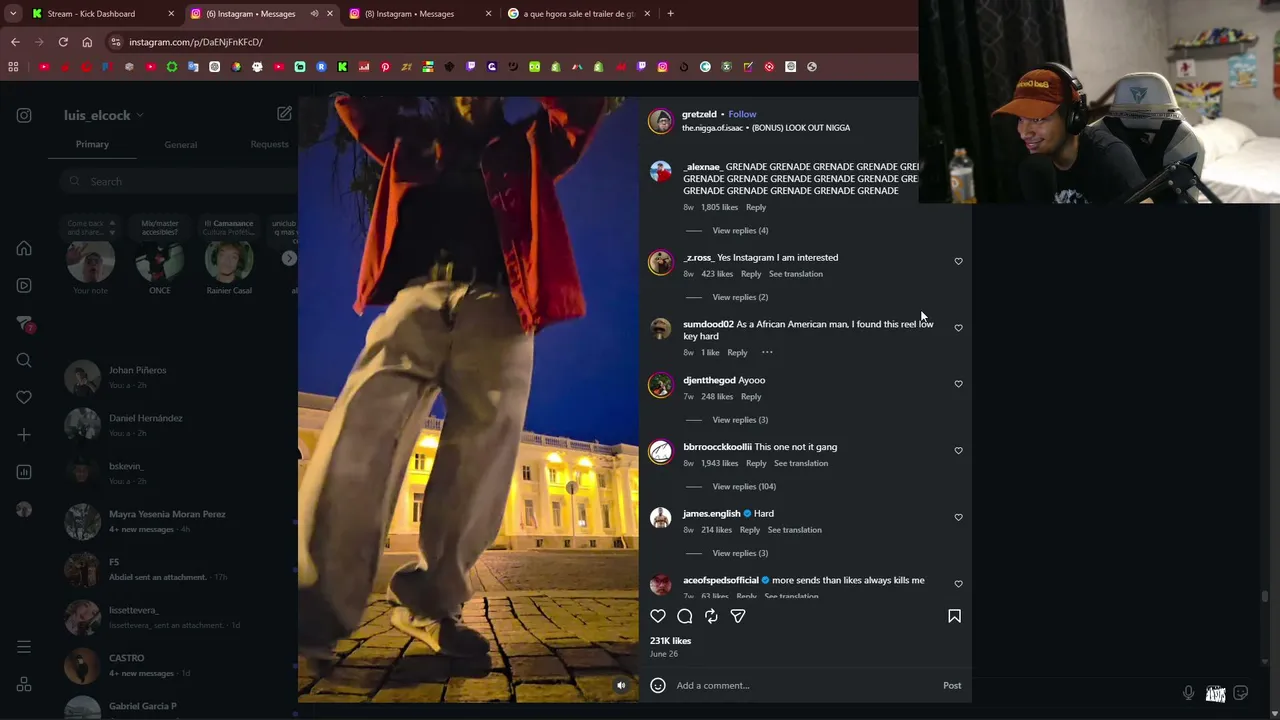Open Instagram Search from the sidebar
The width and height of the screenshot is (1280, 720).
(24, 360)
